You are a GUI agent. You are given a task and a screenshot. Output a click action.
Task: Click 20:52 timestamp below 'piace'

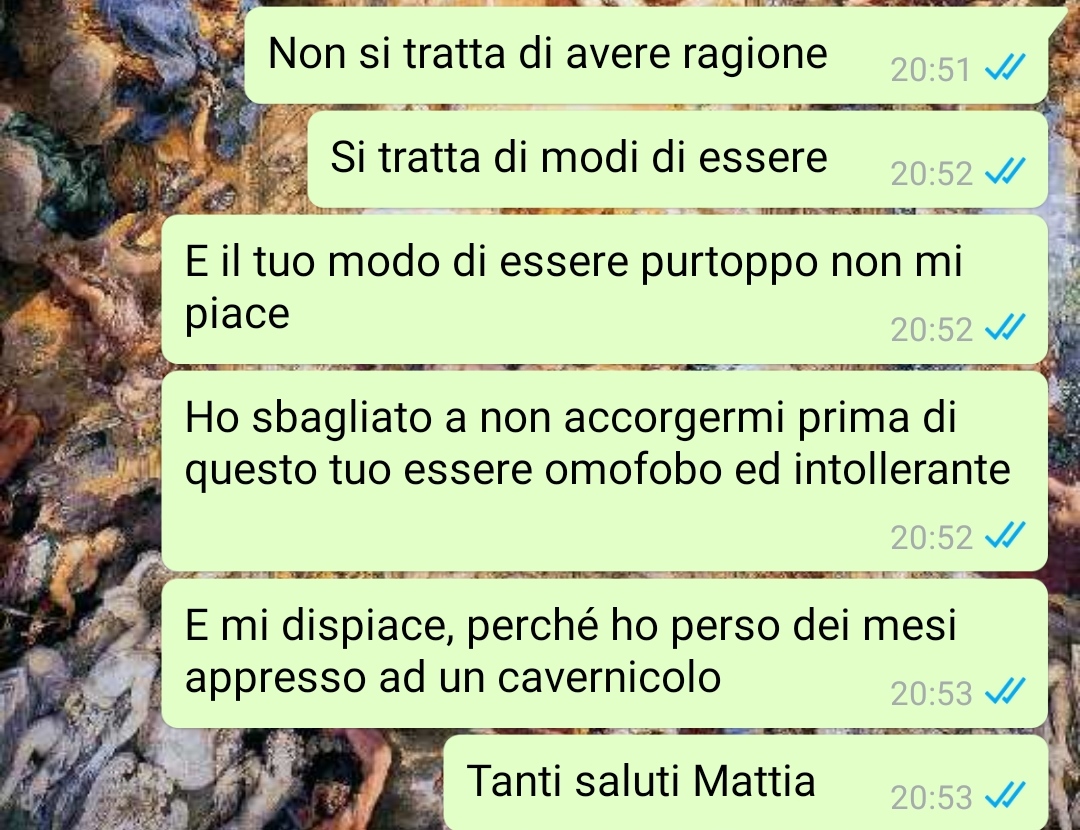pos(931,329)
